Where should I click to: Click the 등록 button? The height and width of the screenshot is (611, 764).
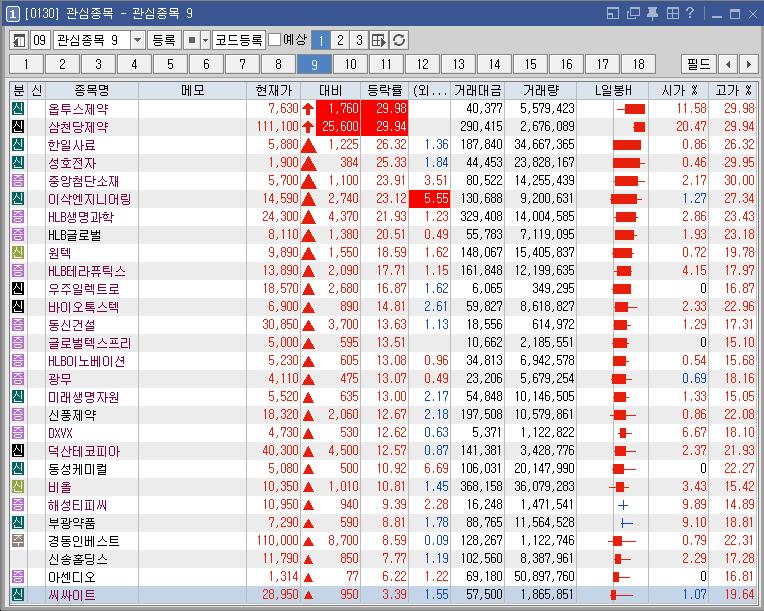(164, 40)
